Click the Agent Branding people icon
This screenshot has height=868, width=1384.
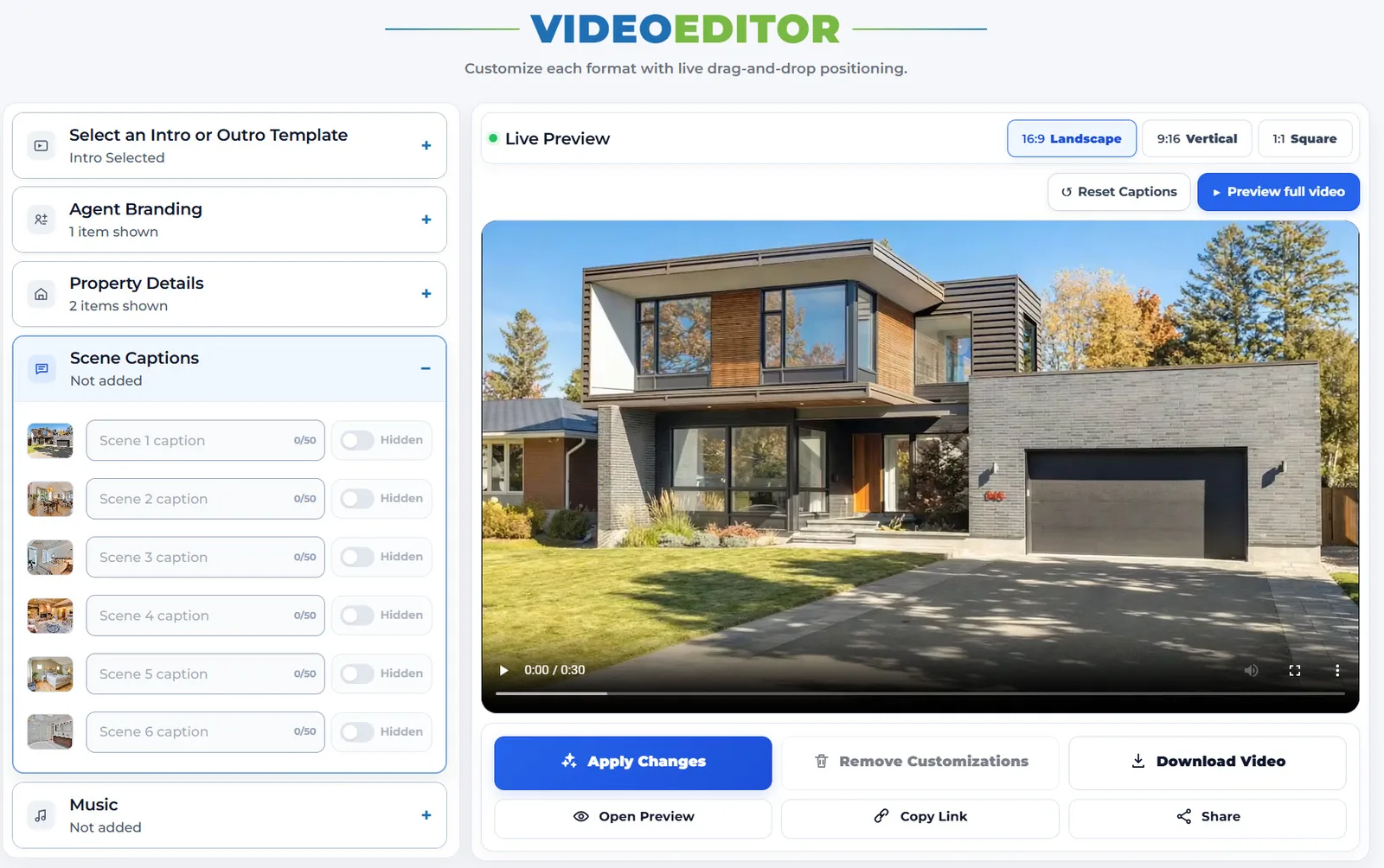tap(41, 220)
